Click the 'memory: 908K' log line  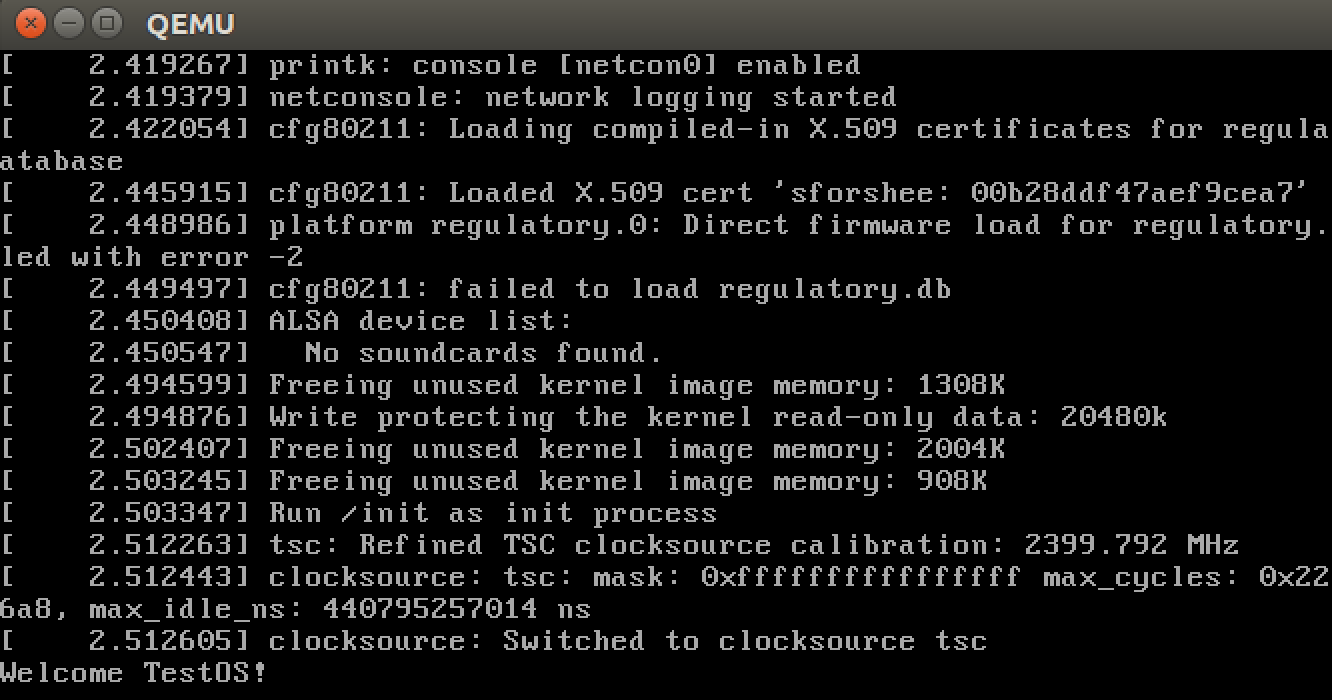(x=494, y=481)
